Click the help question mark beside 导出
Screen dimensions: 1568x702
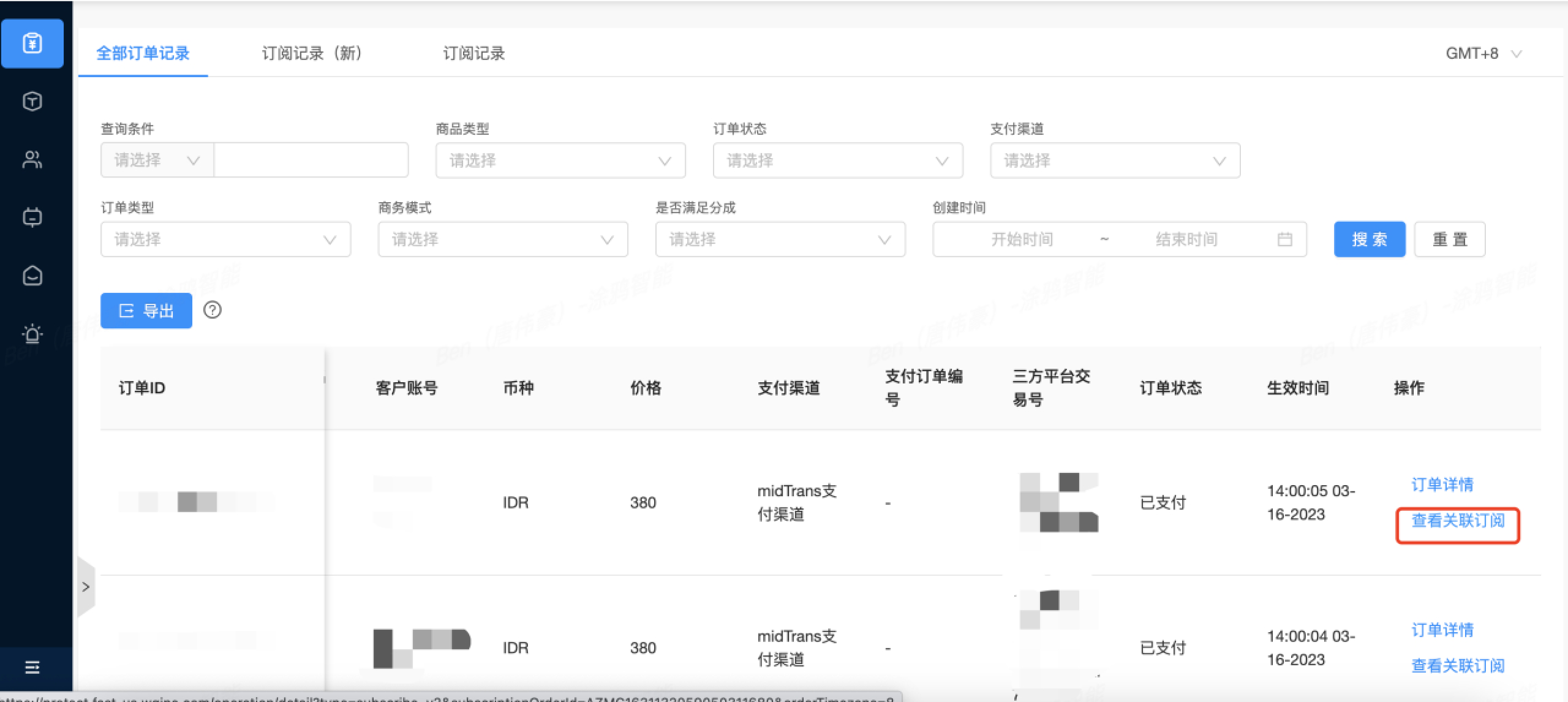tap(213, 310)
